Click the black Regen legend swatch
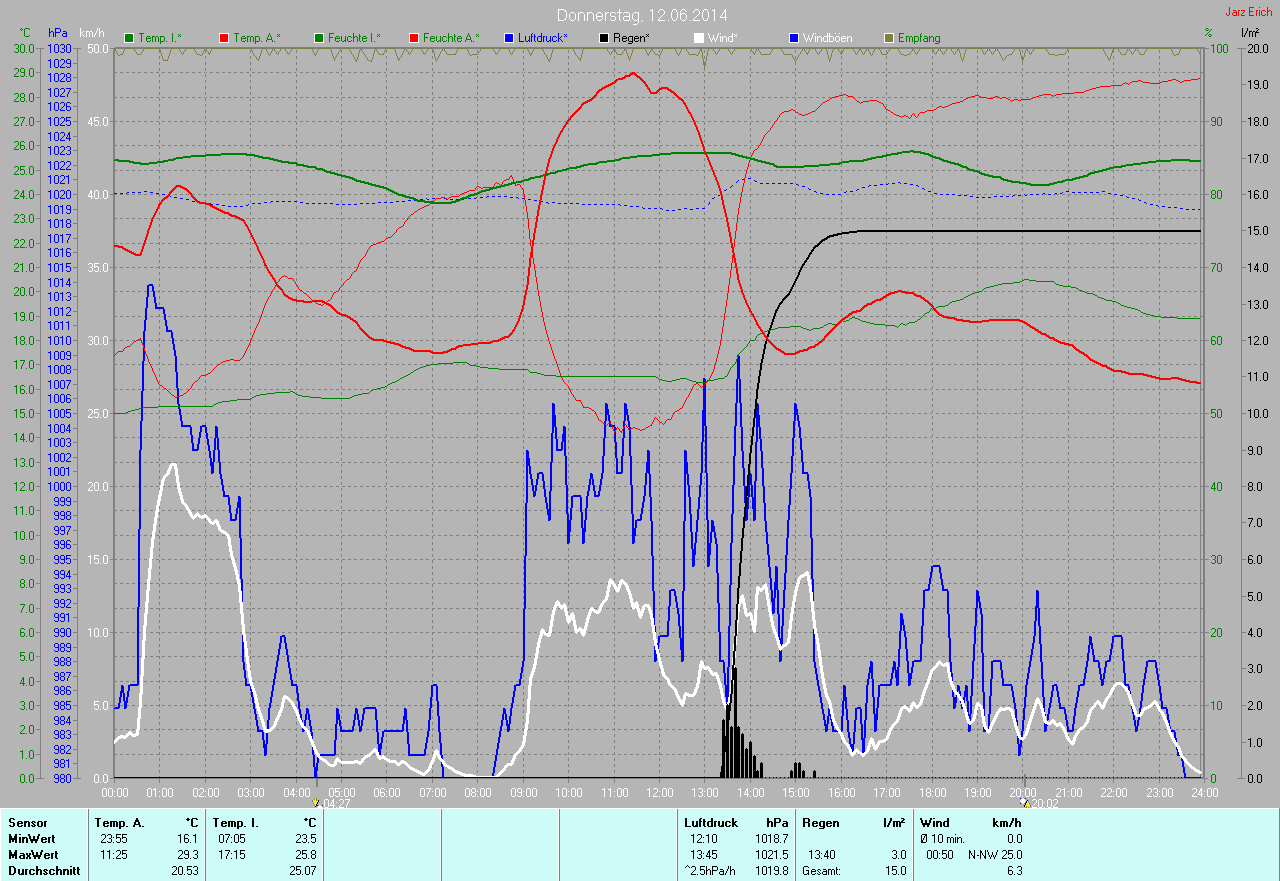This screenshot has width=1280, height=881. [x=604, y=38]
